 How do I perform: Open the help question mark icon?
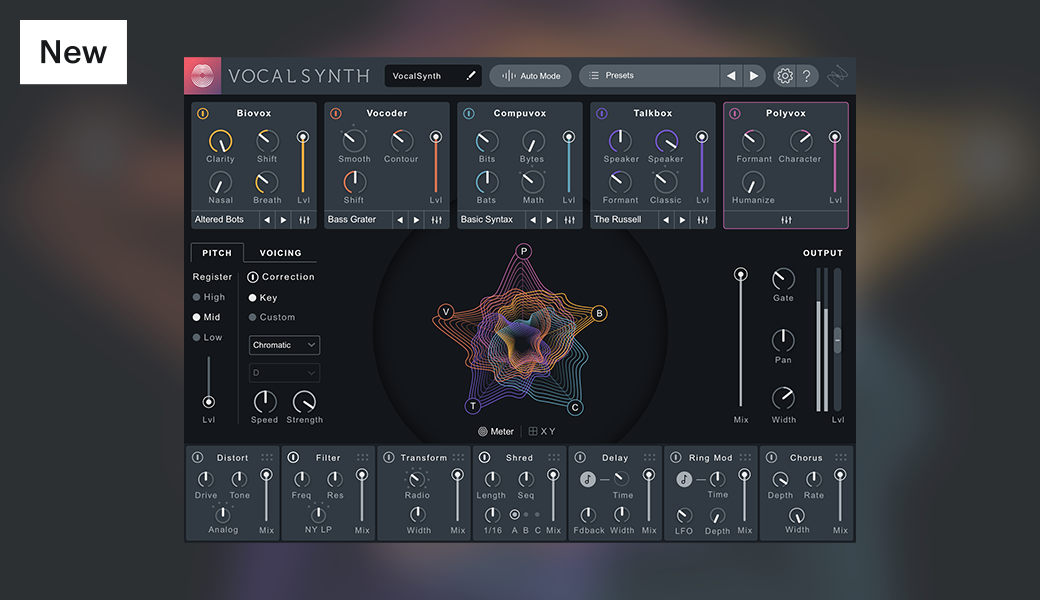click(x=807, y=76)
